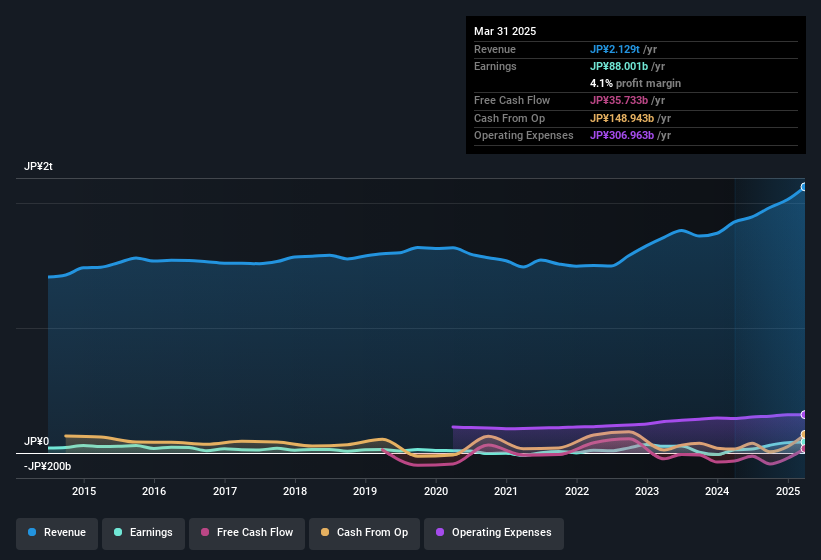Click the 2020 x-axis label
The image size is (821, 560).
pyautogui.click(x=436, y=491)
